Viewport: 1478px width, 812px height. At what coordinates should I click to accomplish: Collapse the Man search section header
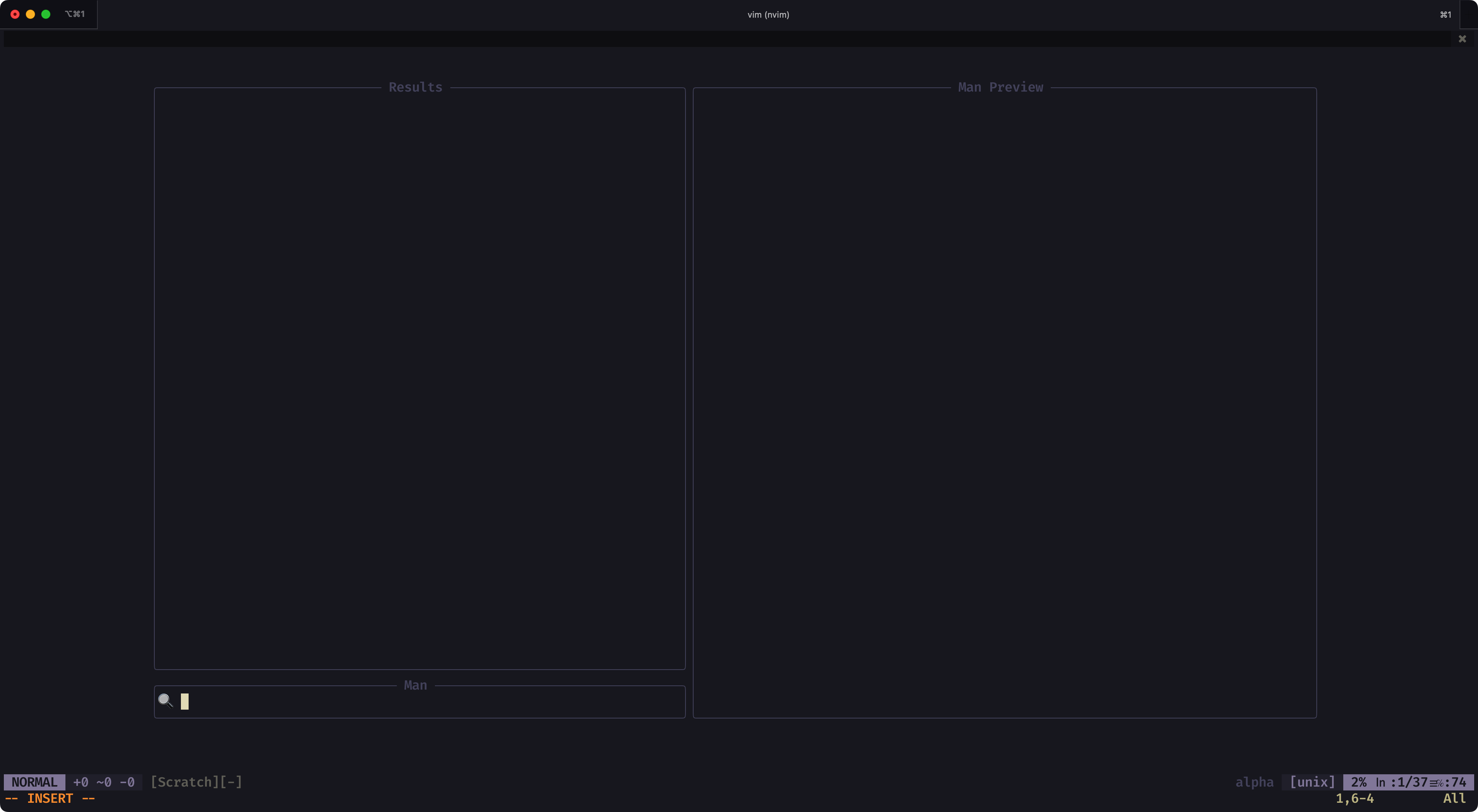(x=415, y=685)
